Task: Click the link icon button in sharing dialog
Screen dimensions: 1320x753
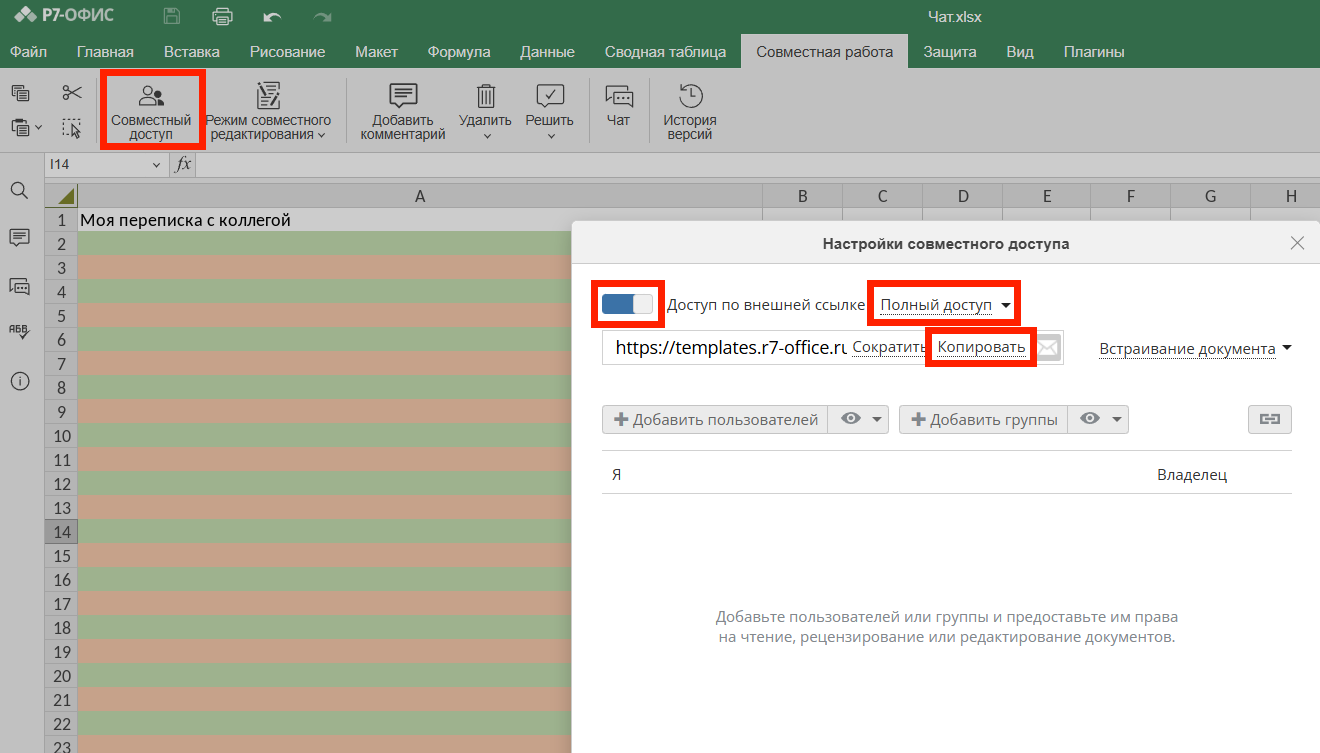Action: [x=1270, y=420]
